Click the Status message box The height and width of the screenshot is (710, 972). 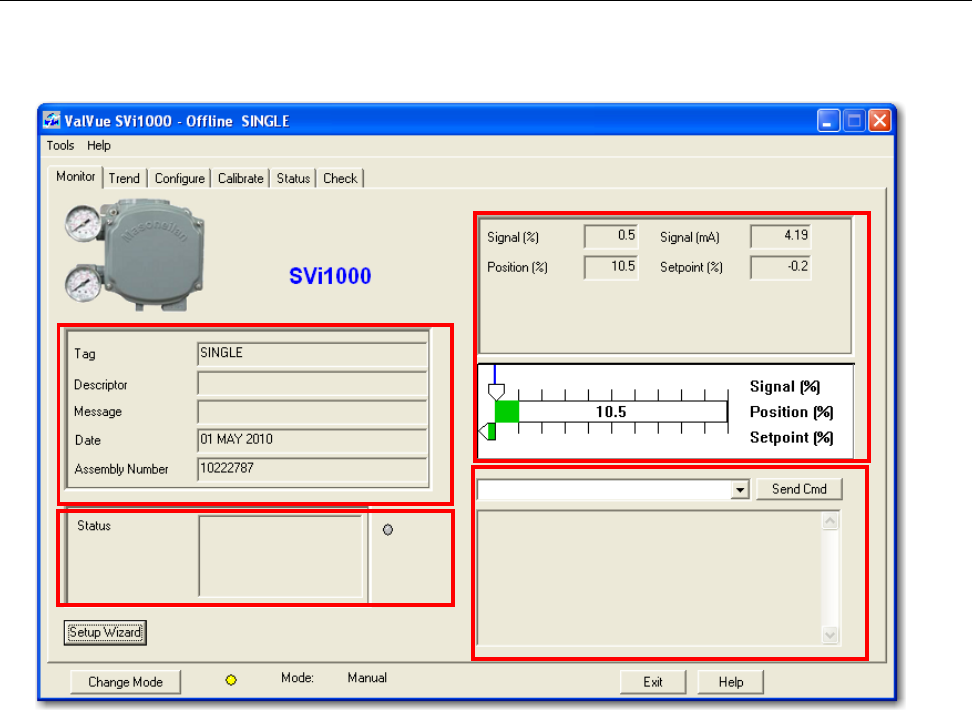point(280,556)
